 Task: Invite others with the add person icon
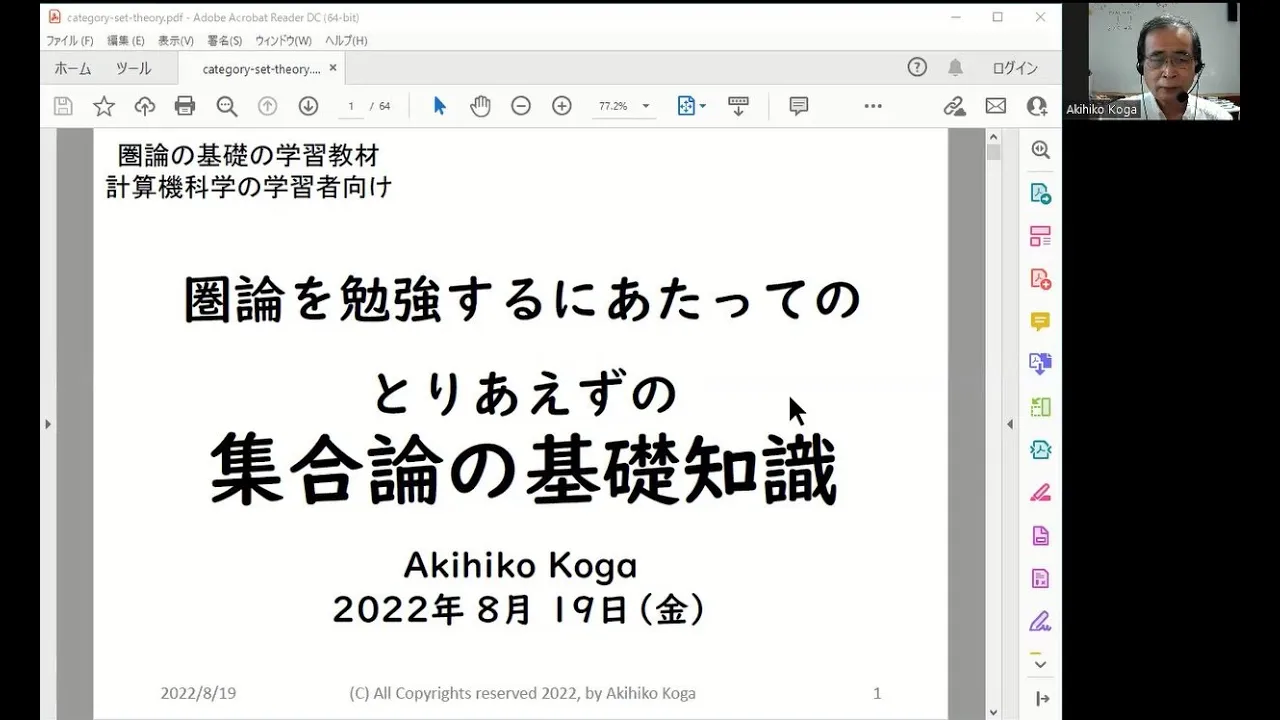pos(1037,106)
